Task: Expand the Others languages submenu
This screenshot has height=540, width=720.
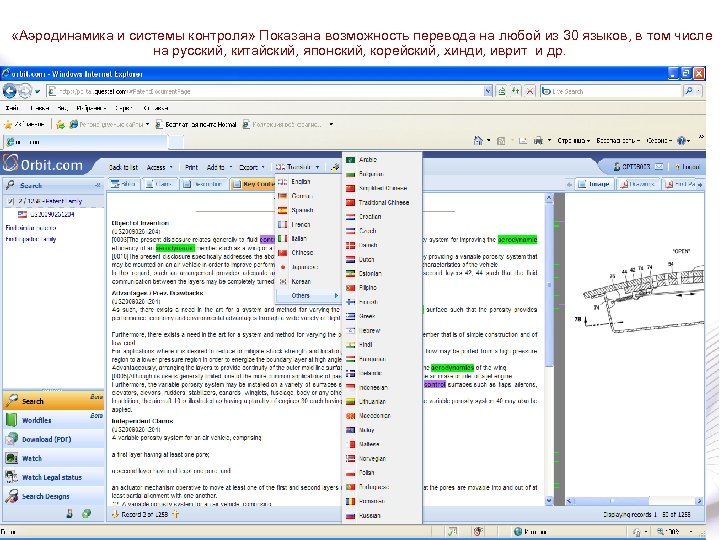Action: point(308,295)
